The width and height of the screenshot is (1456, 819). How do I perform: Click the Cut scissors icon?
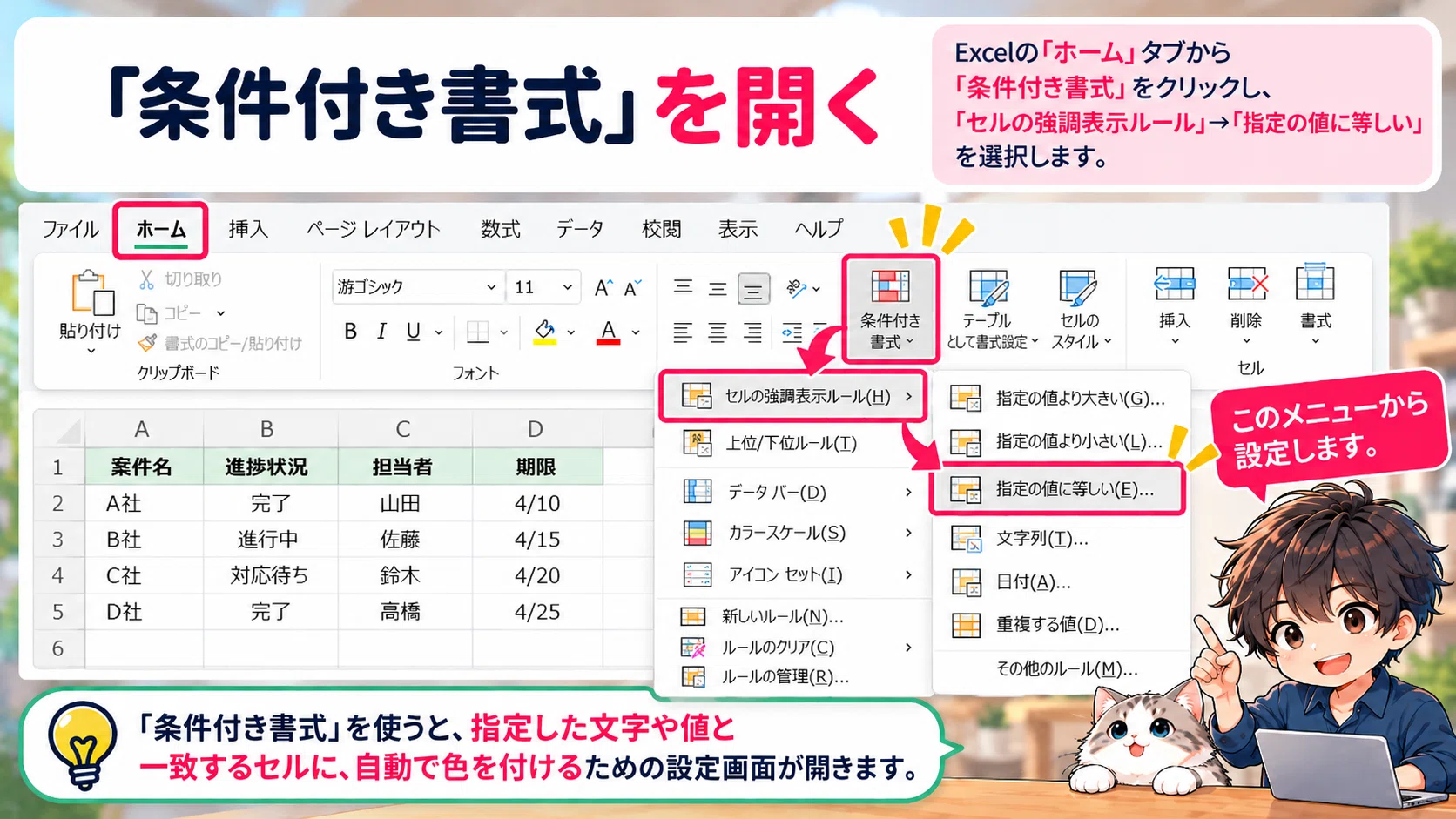click(x=146, y=279)
